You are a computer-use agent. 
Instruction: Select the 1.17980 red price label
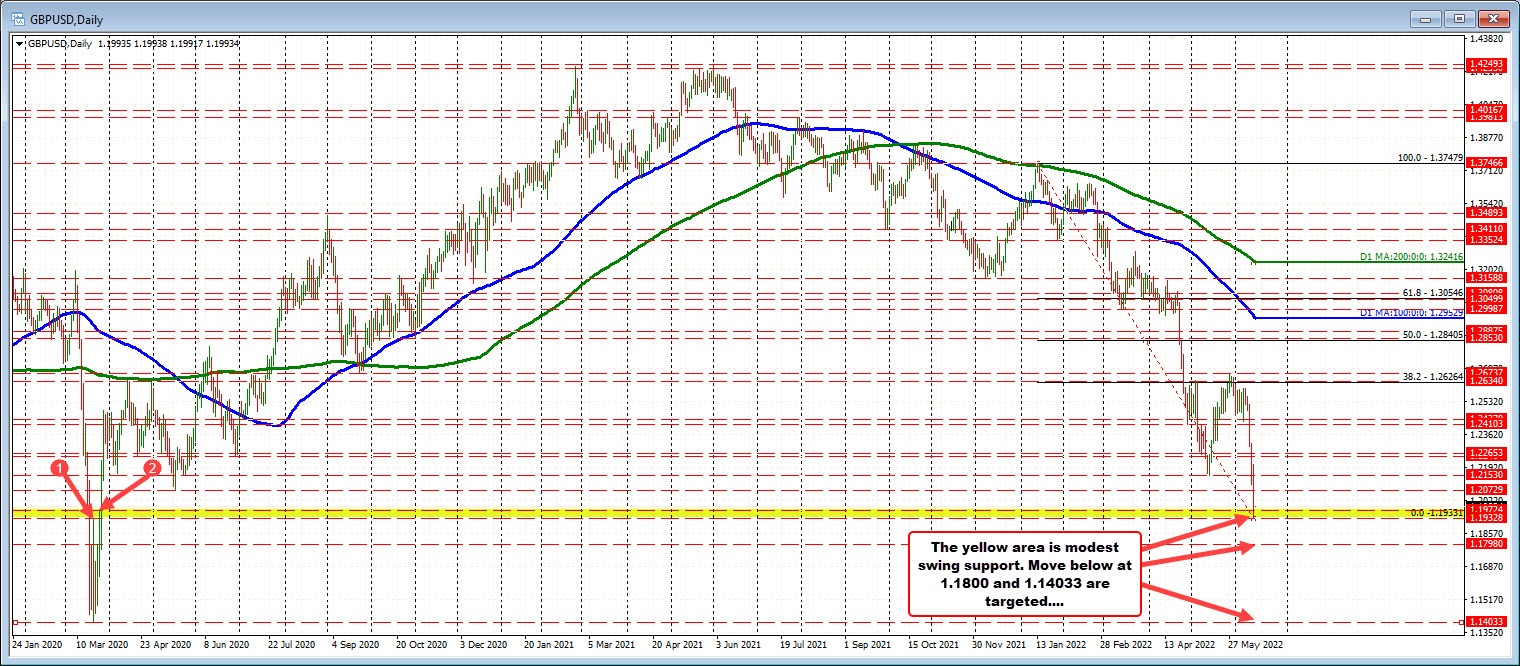(x=1485, y=544)
